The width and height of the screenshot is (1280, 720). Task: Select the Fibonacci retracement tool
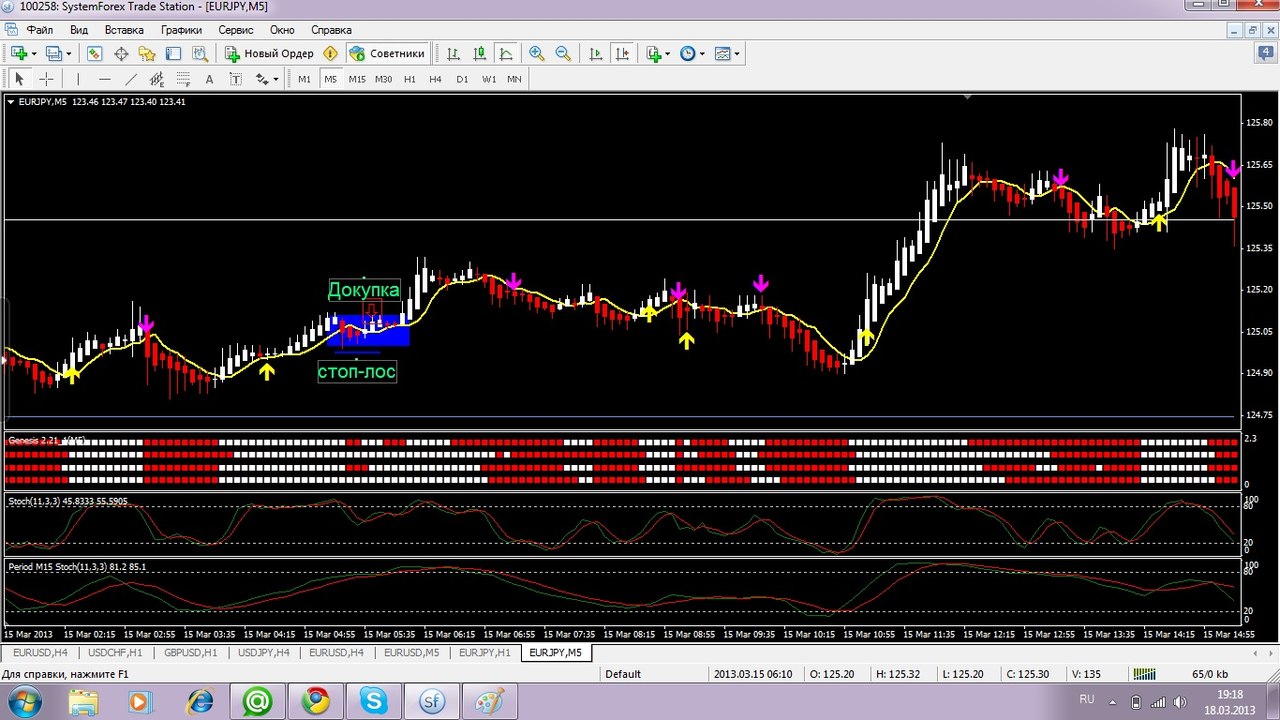pyautogui.click(x=183, y=79)
